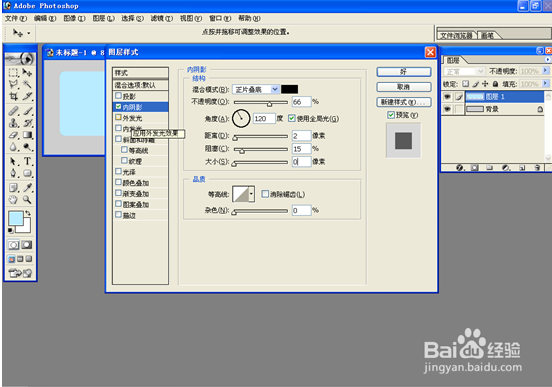
Task: Enable the 颜色叠加 color overlay checkbox
Action: 119,182
